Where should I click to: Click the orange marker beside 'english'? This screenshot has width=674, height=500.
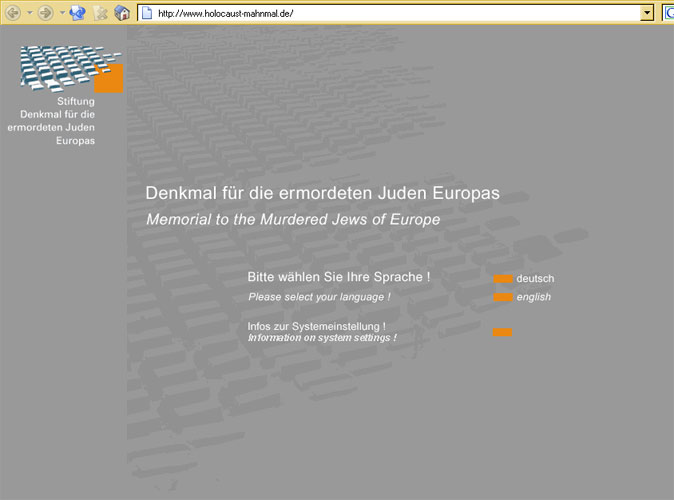(x=503, y=297)
